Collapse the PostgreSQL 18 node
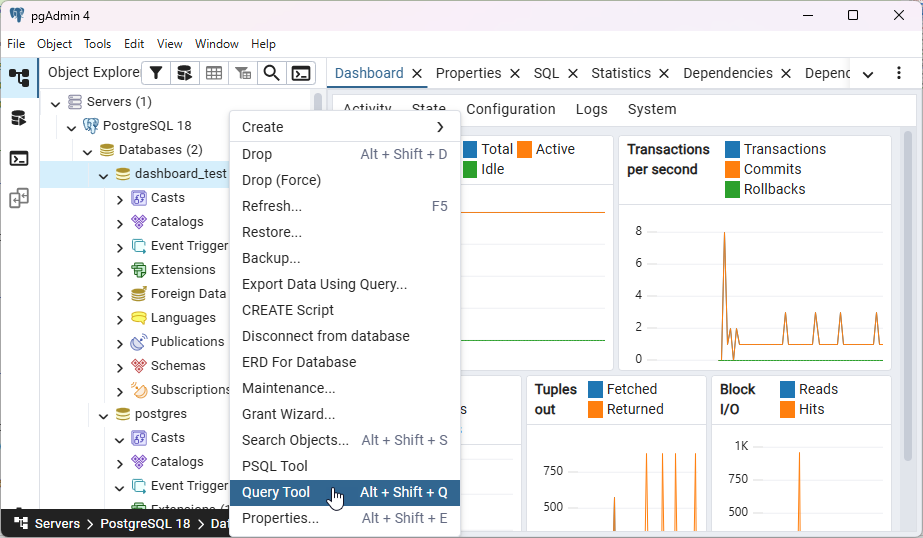The image size is (923, 538). click(x=71, y=128)
